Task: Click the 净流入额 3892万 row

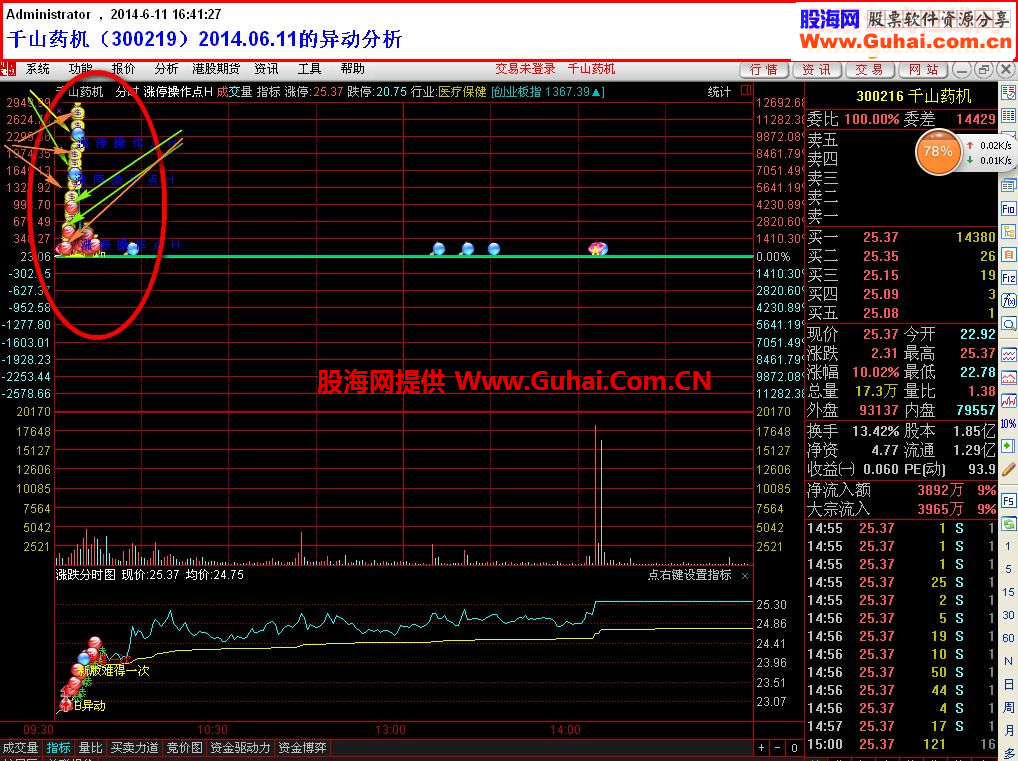Action: tap(901, 490)
